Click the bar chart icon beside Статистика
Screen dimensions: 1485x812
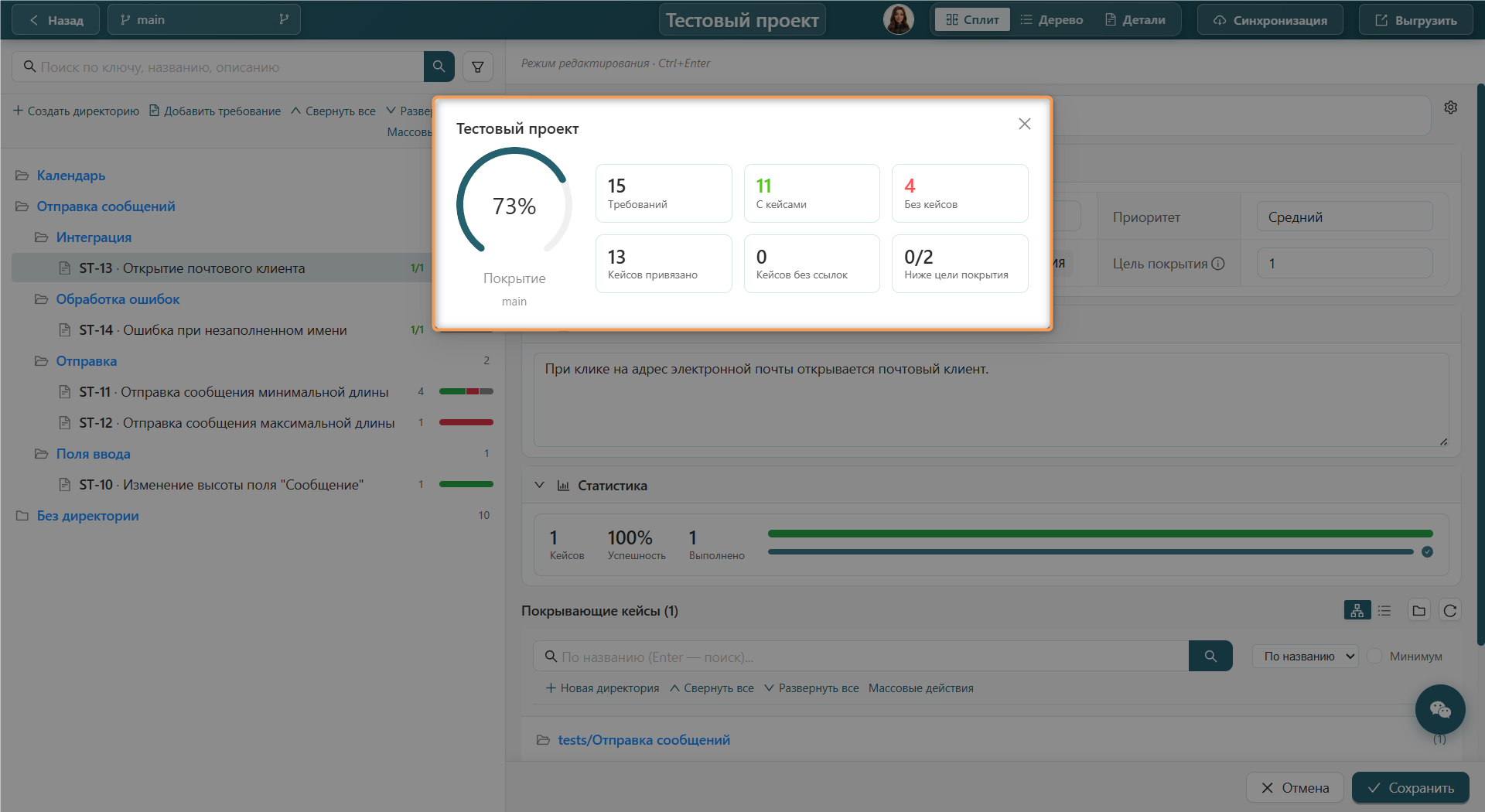[x=563, y=486]
